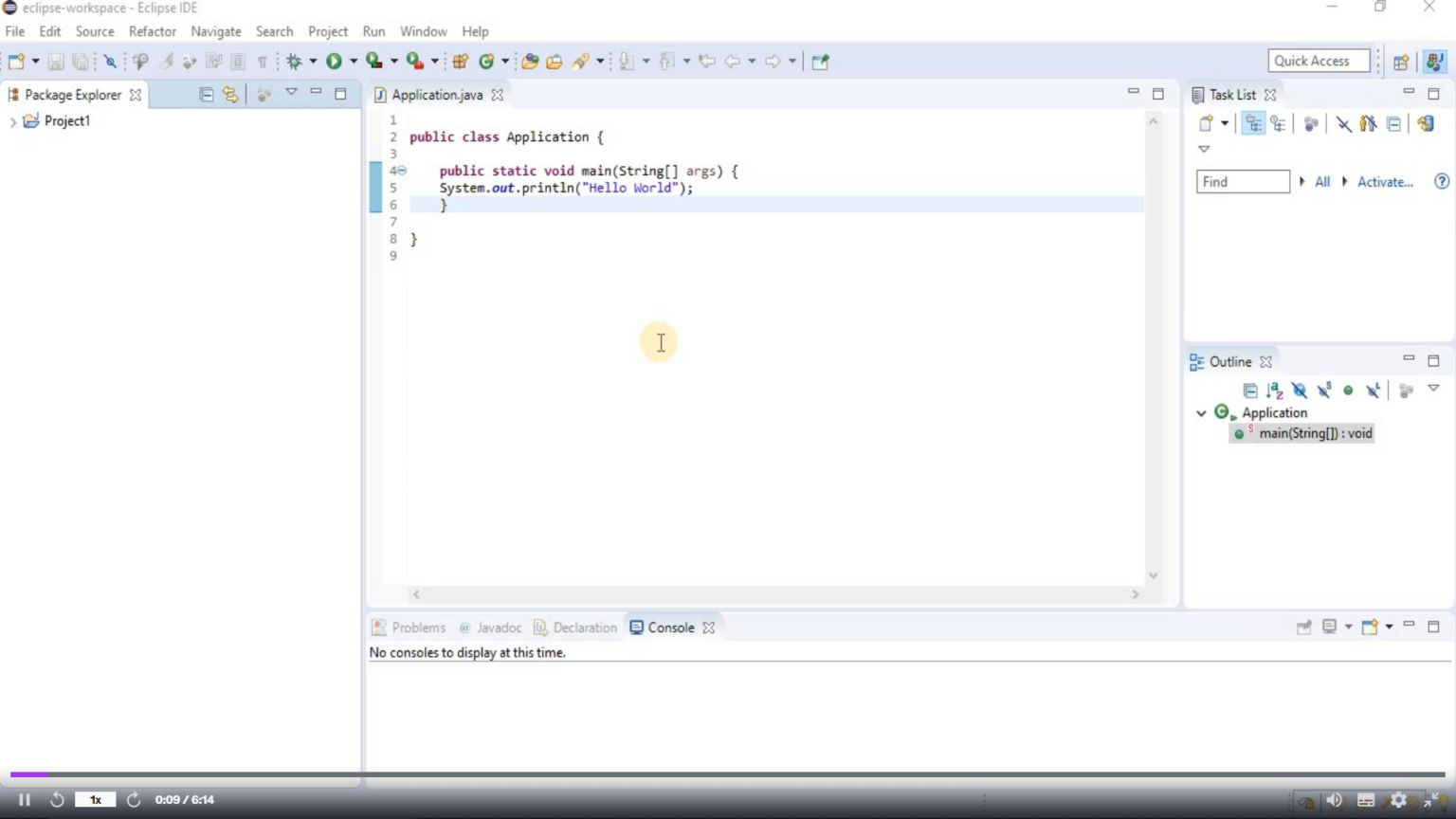Viewport: 1456px width, 819px height.
Task: Click the Save All toolbar icon
Action: coord(81,62)
